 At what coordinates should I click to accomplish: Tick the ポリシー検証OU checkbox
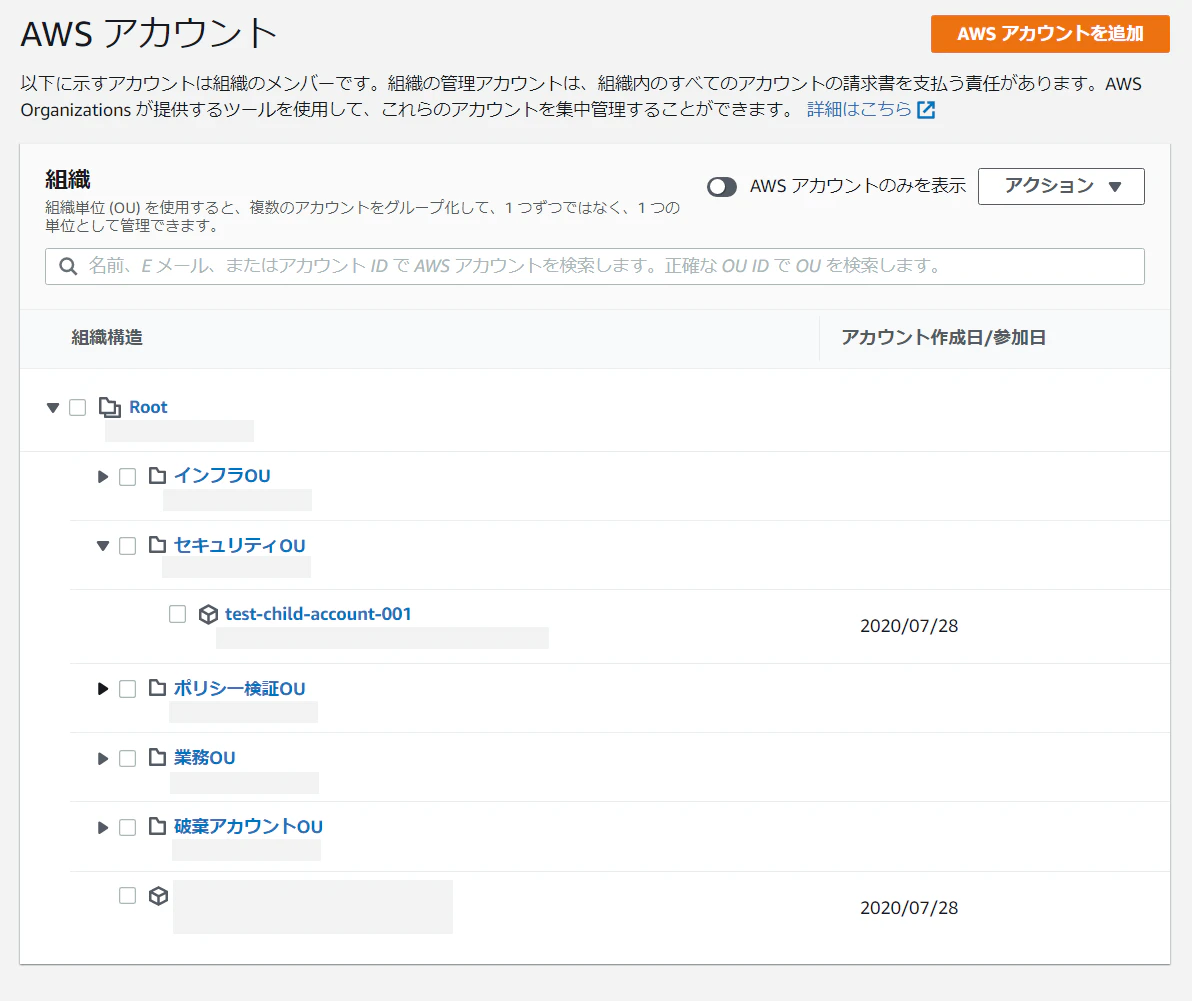click(x=128, y=689)
